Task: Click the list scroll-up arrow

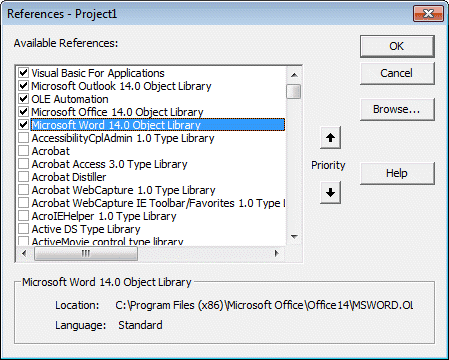Action: click(x=294, y=75)
